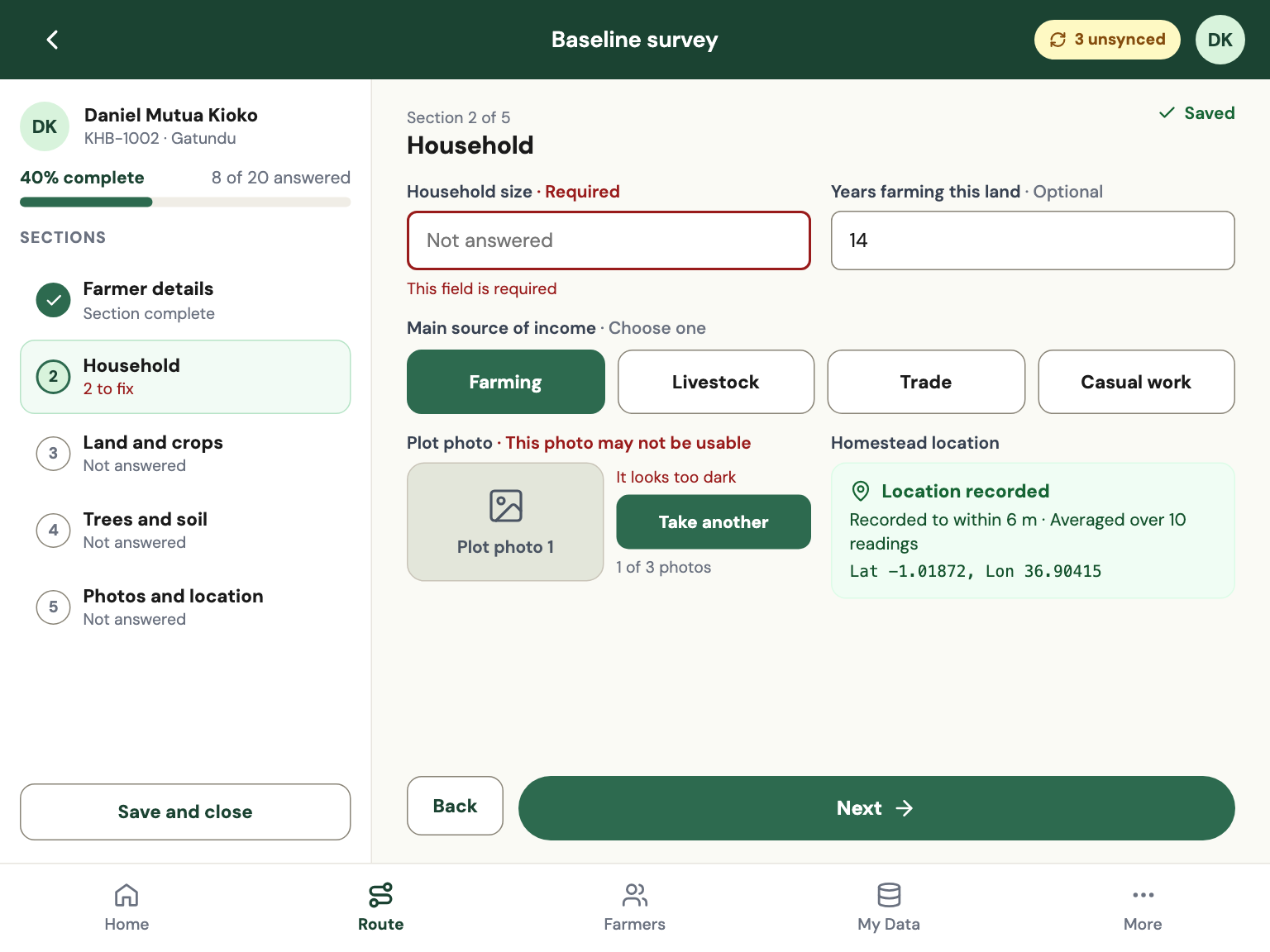Click the Photos and location step 5 circle
Screen dimensions: 1270x952
point(53,607)
